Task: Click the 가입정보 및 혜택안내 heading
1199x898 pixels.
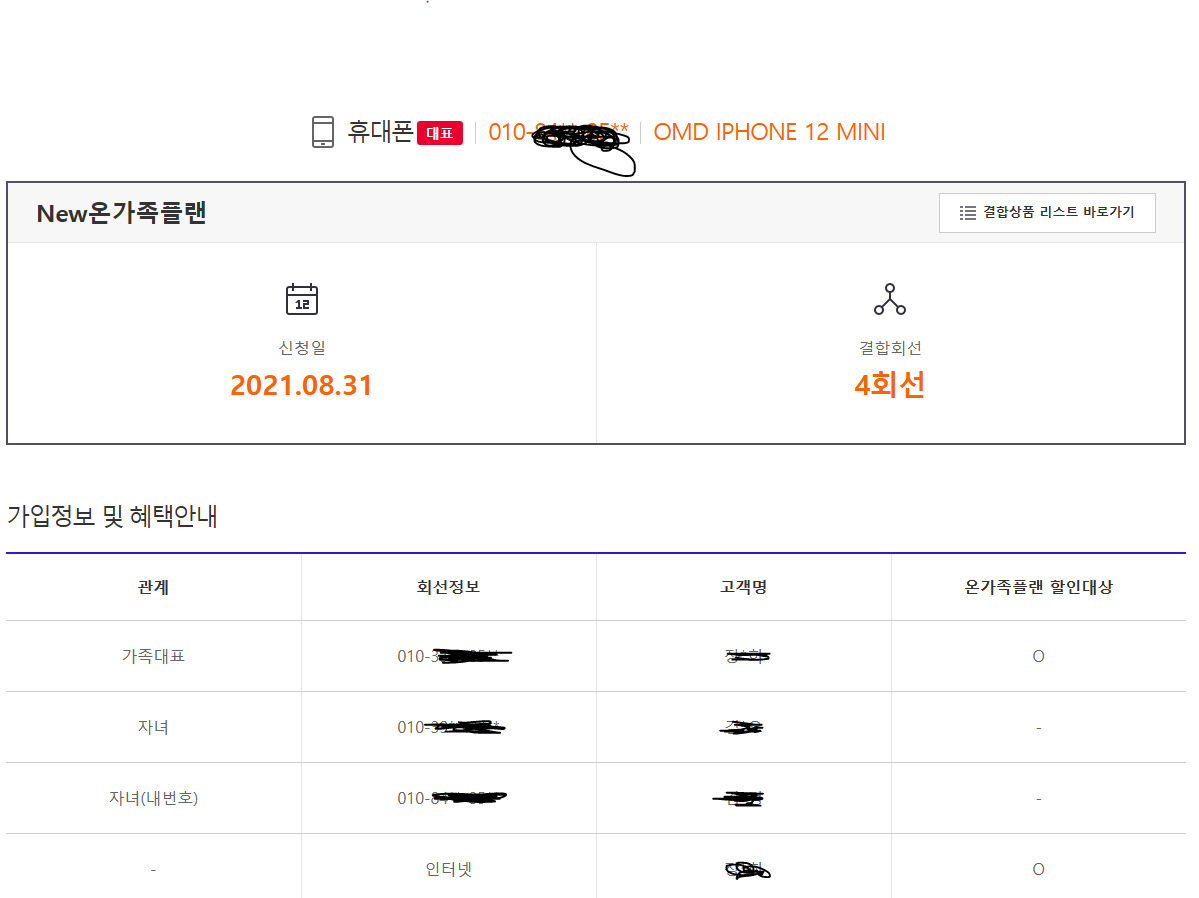Action: pos(112,516)
